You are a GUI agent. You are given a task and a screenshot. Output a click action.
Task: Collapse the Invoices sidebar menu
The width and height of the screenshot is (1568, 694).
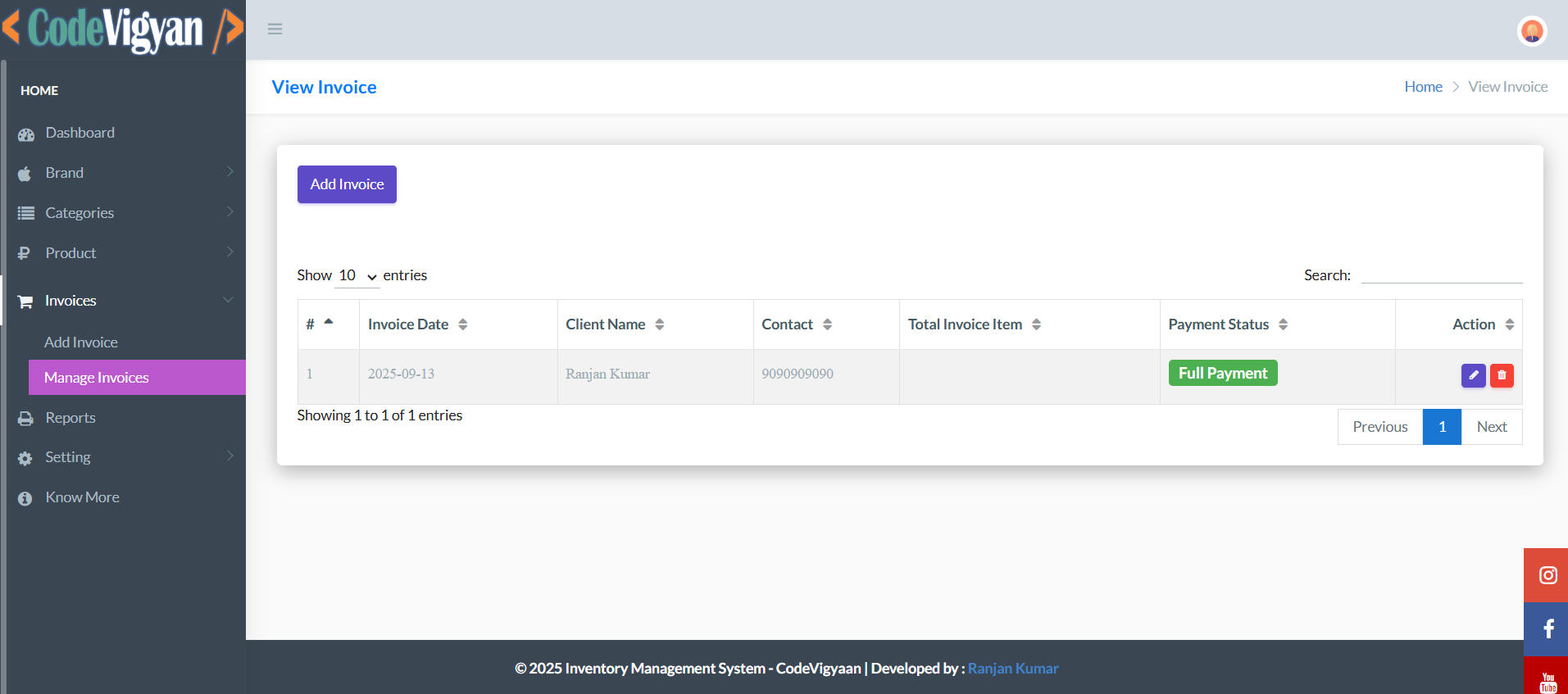coord(123,301)
